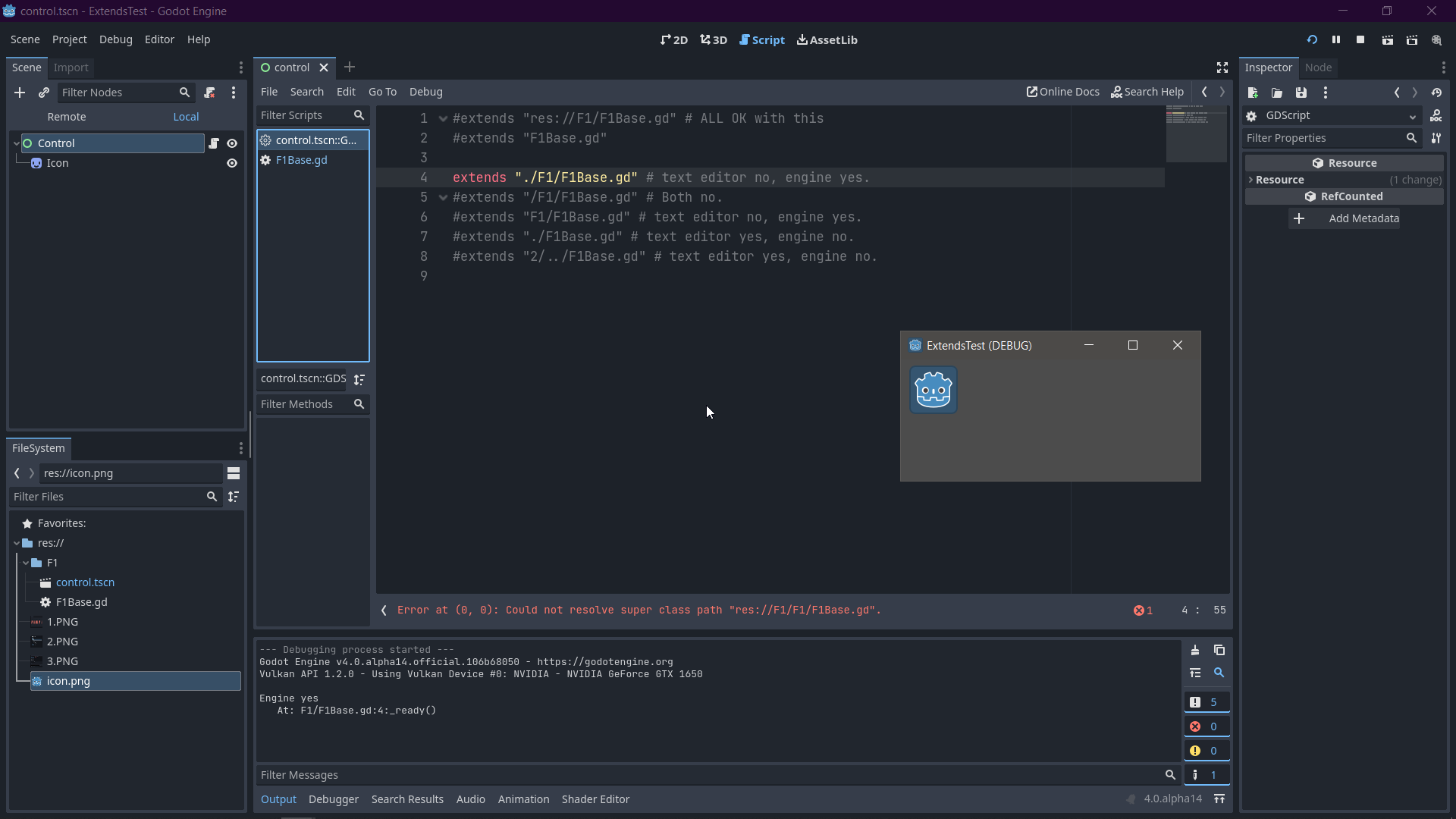1456x819 pixels.
Task: Add a child node with the plus icon
Action: point(19,92)
